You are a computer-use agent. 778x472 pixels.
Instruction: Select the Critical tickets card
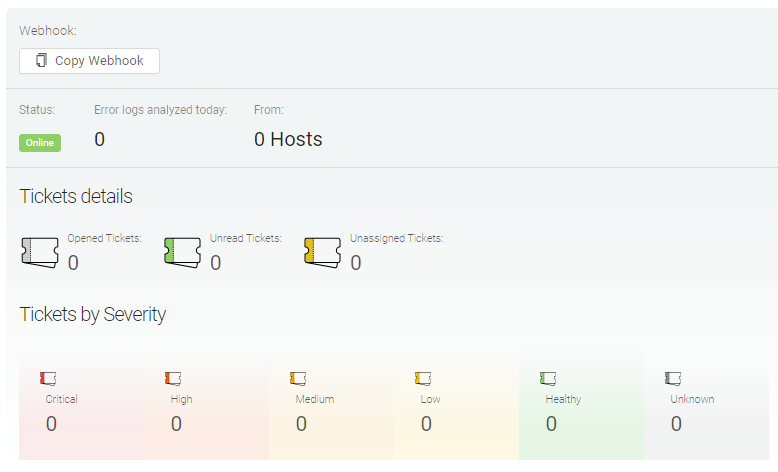(81, 410)
